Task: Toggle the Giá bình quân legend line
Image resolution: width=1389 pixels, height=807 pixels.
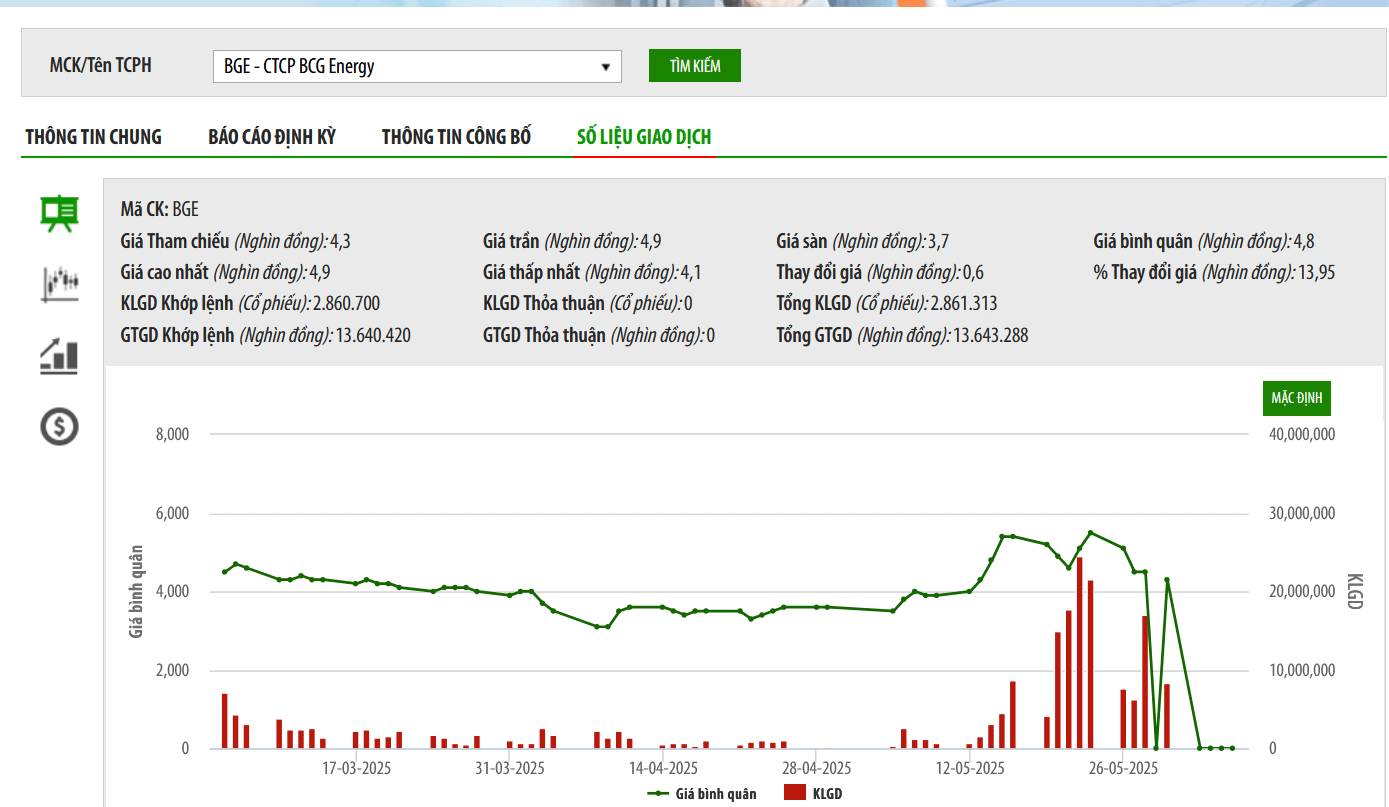Action: pyautogui.click(x=702, y=794)
